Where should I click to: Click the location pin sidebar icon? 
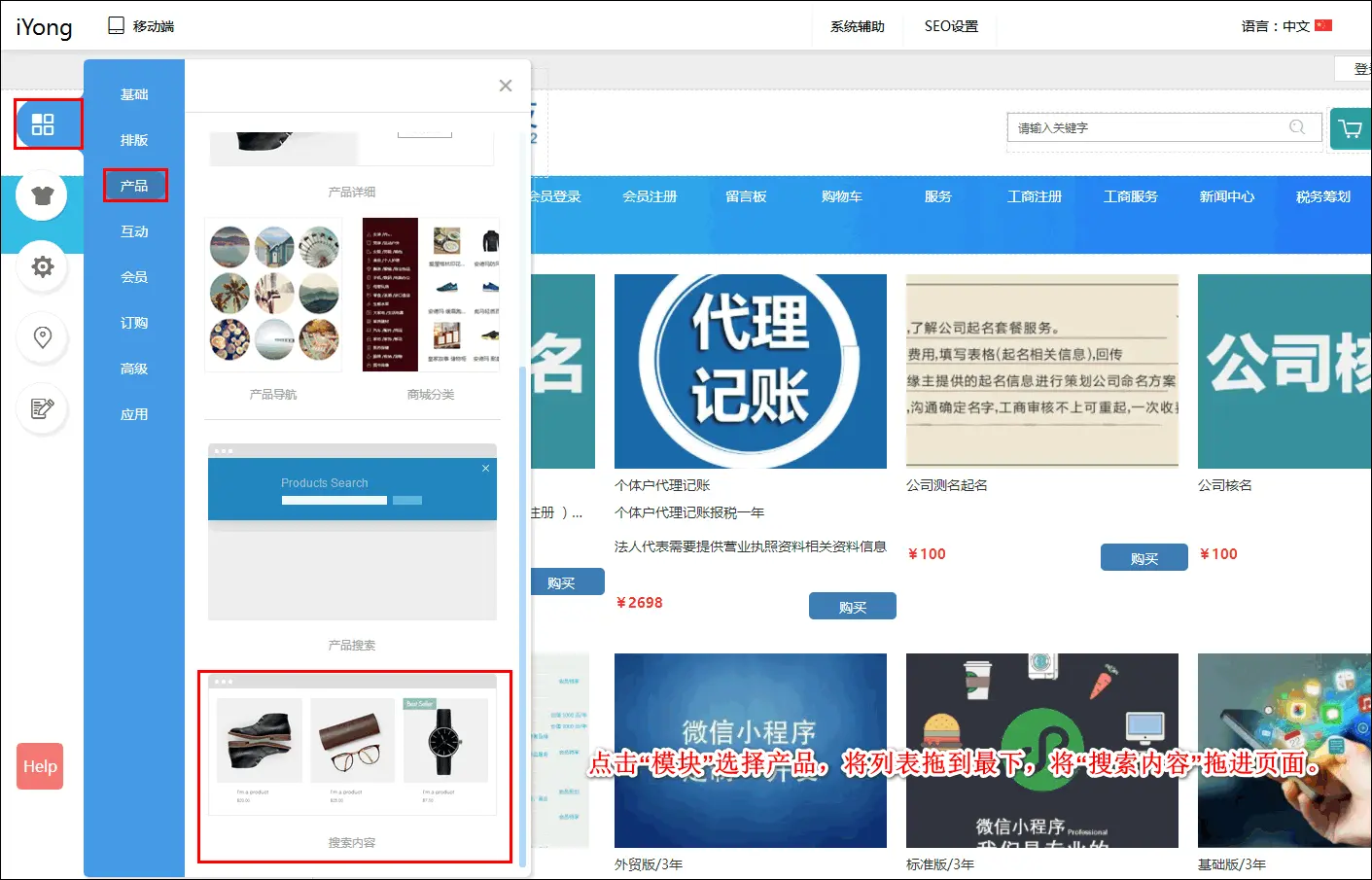click(42, 337)
